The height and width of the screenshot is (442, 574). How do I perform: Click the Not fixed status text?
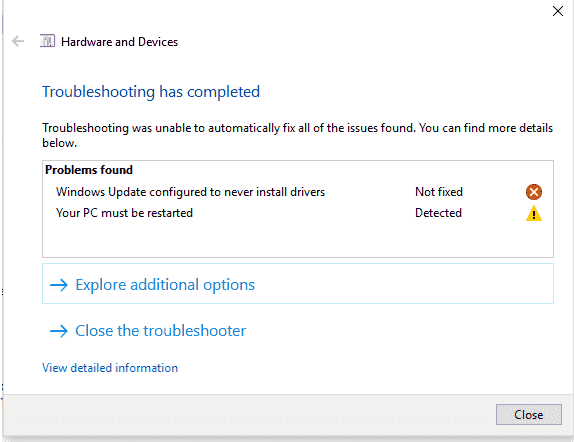coord(439,192)
